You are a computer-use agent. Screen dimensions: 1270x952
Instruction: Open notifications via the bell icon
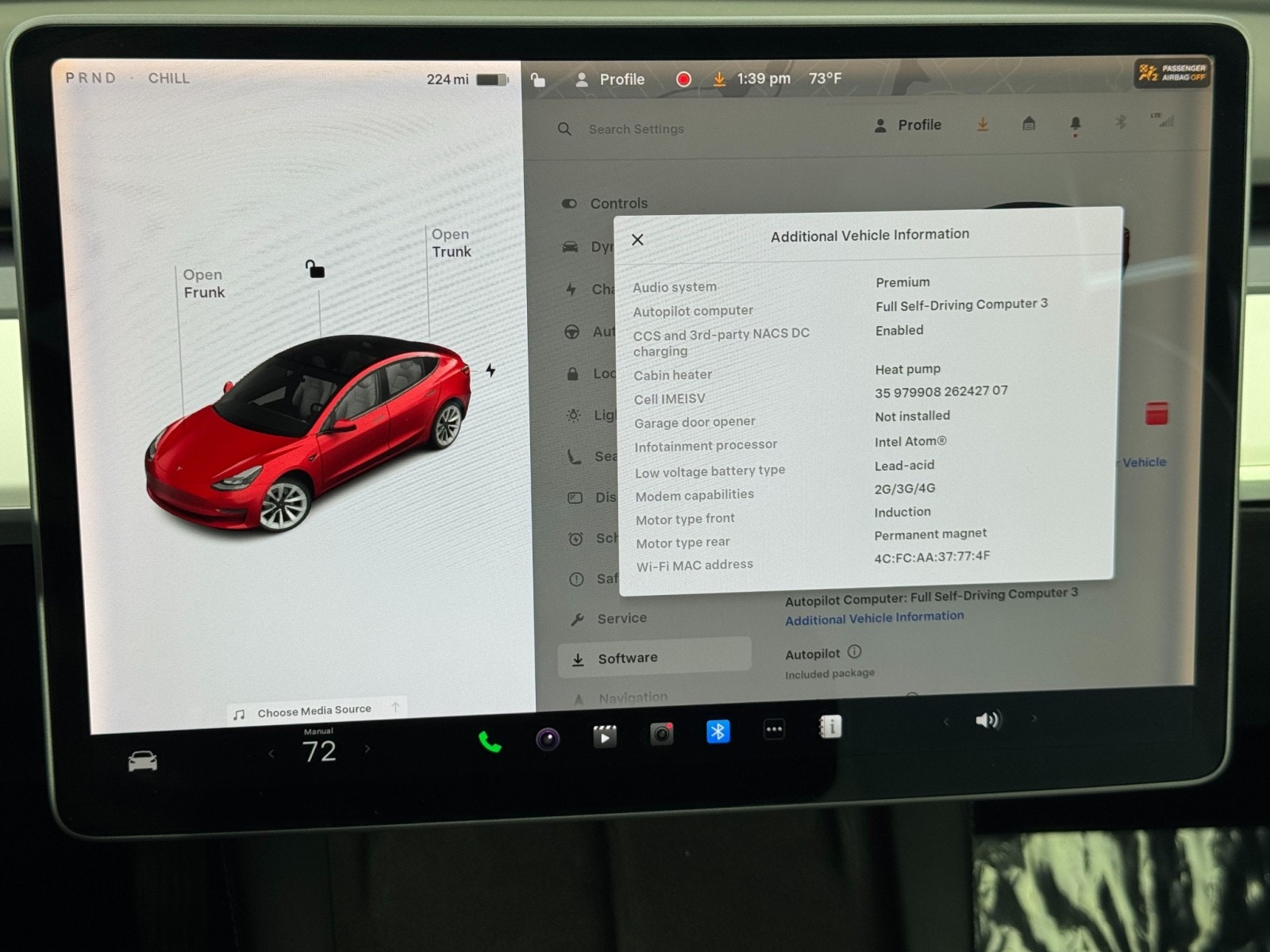point(1076,124)
